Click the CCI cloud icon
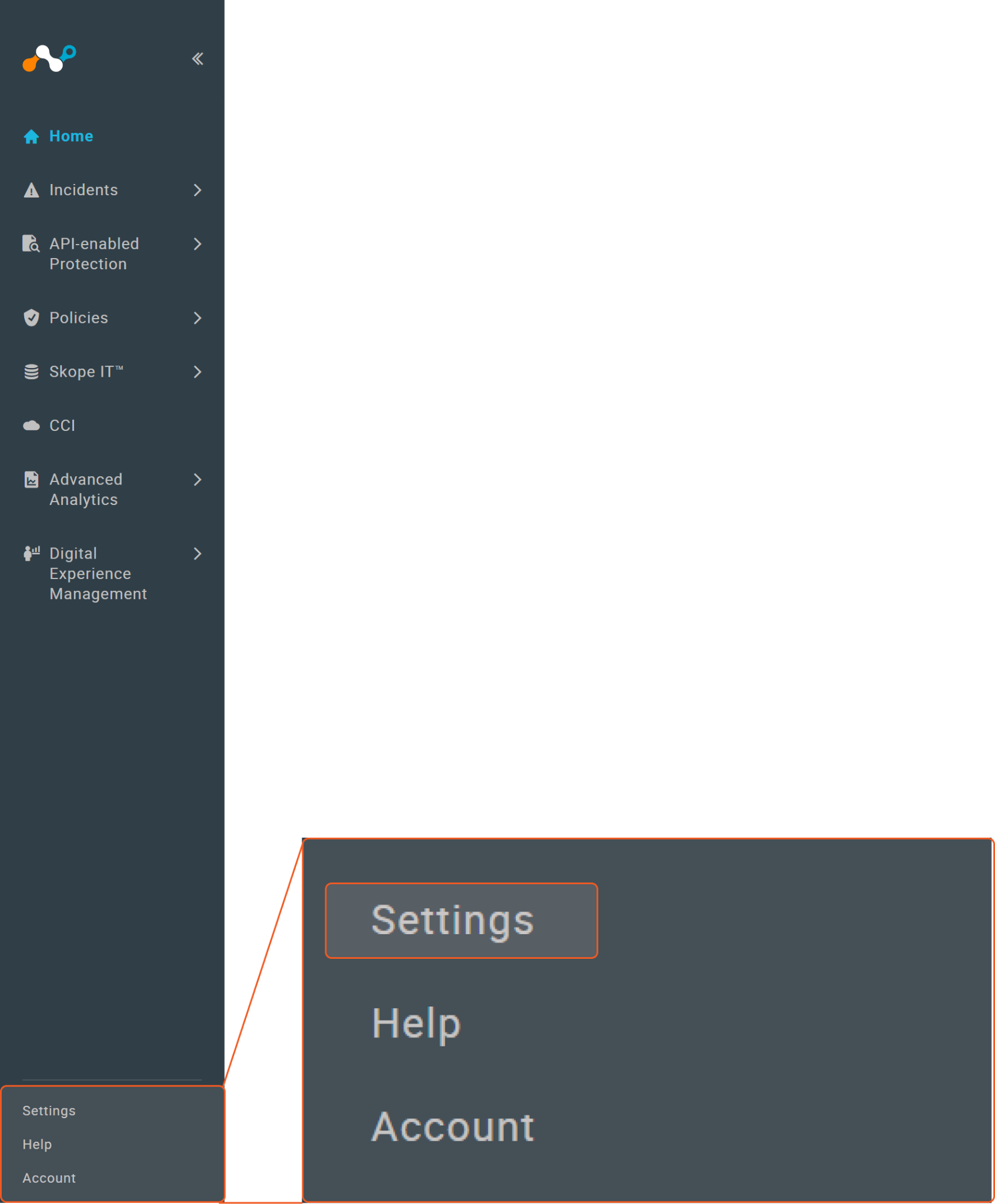 (31, 425)
